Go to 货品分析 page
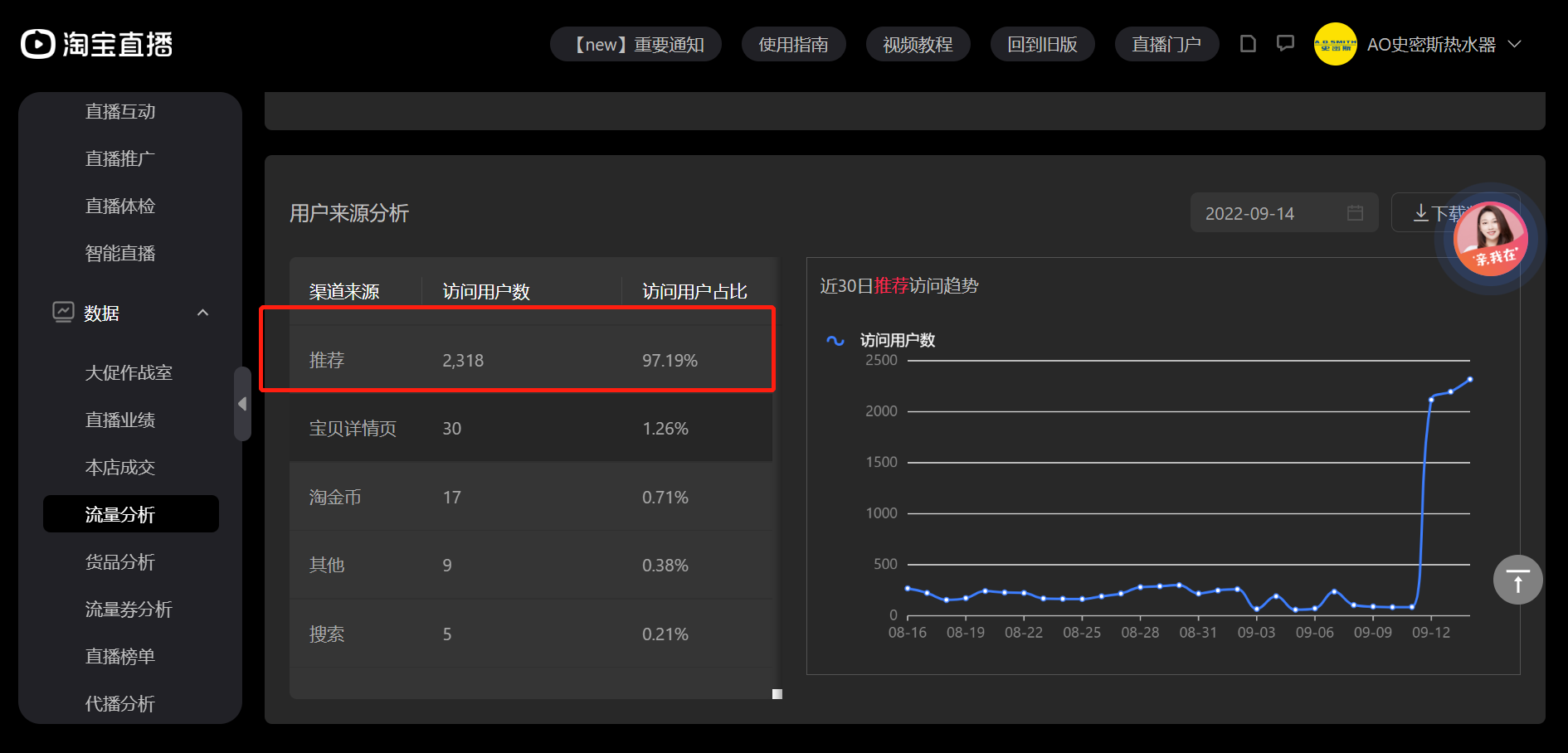The image size is (1568, 753). tap(120, 561)
